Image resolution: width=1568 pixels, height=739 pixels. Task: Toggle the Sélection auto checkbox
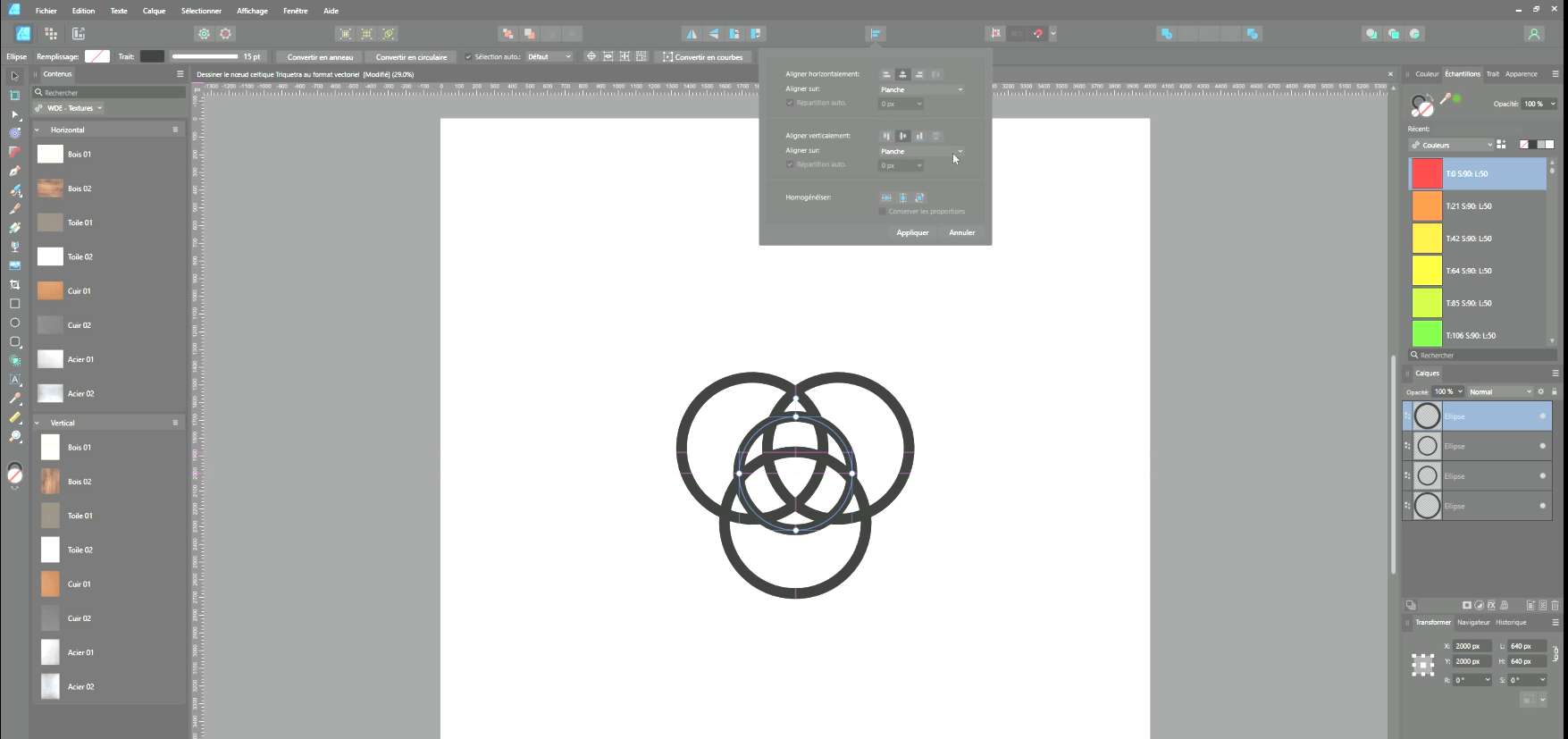click(468, 57)
